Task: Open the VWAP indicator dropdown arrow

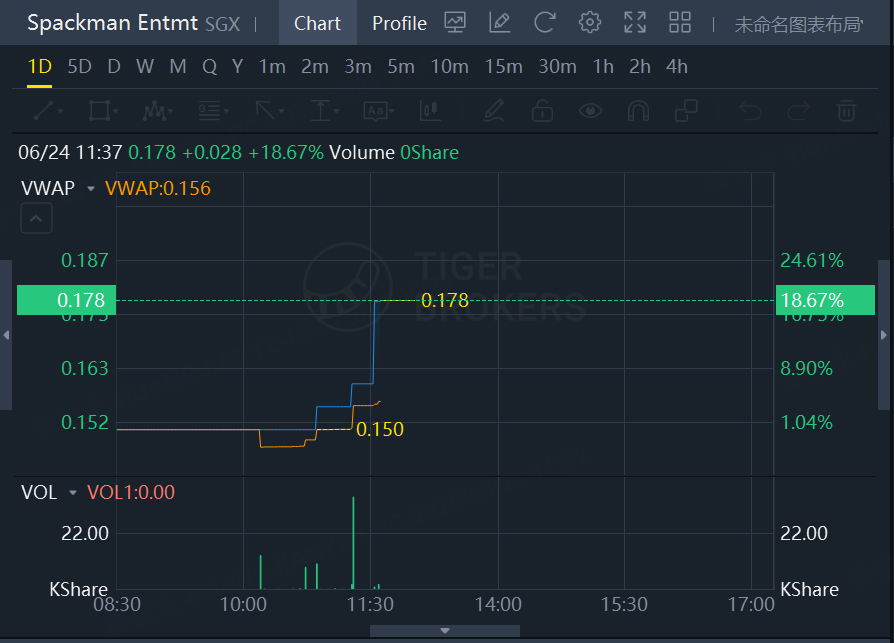Action: [91, 188]
